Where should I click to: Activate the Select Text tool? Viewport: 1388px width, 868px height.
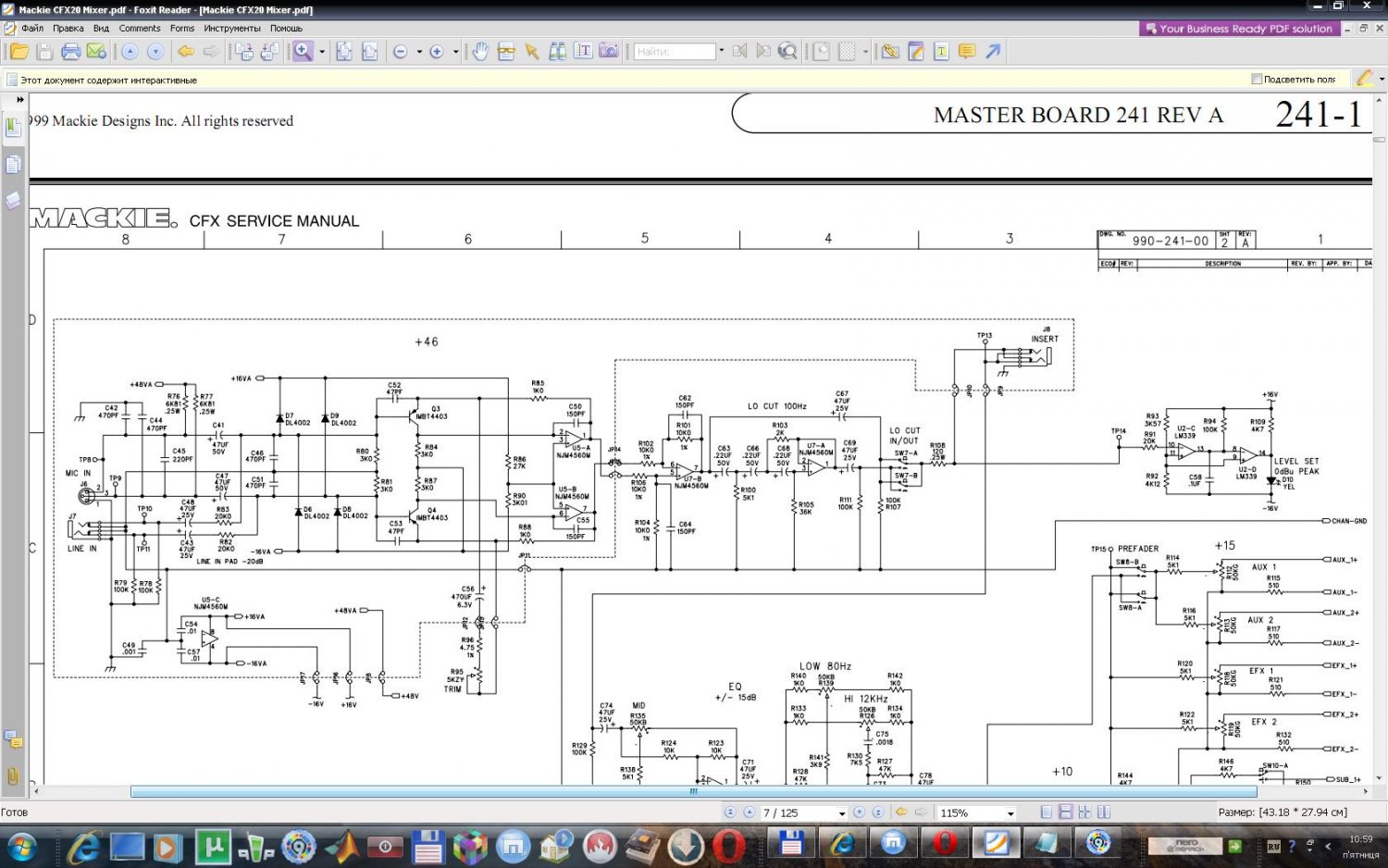coord(583,52)
